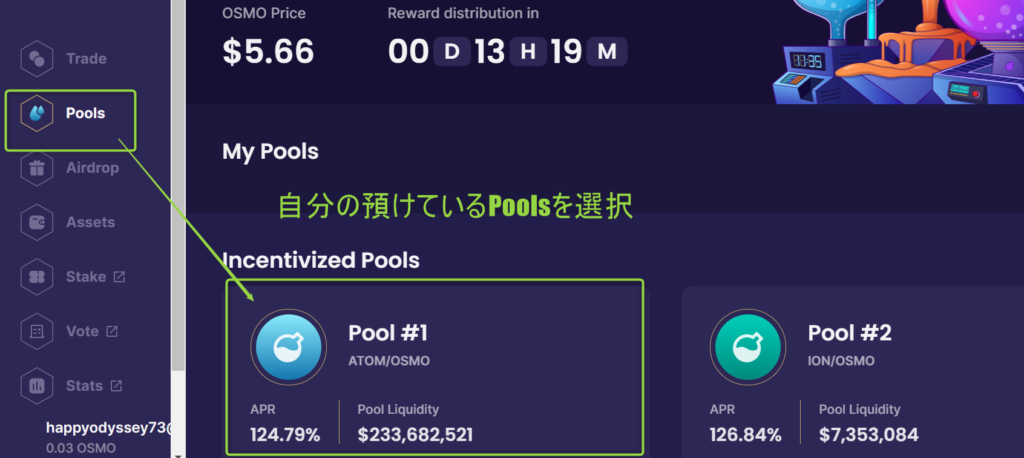Image resolution: width=1024 pixels, height=458 pixels.
Task: Click the Pools droplet icon
Action: [x=37, y=113]
